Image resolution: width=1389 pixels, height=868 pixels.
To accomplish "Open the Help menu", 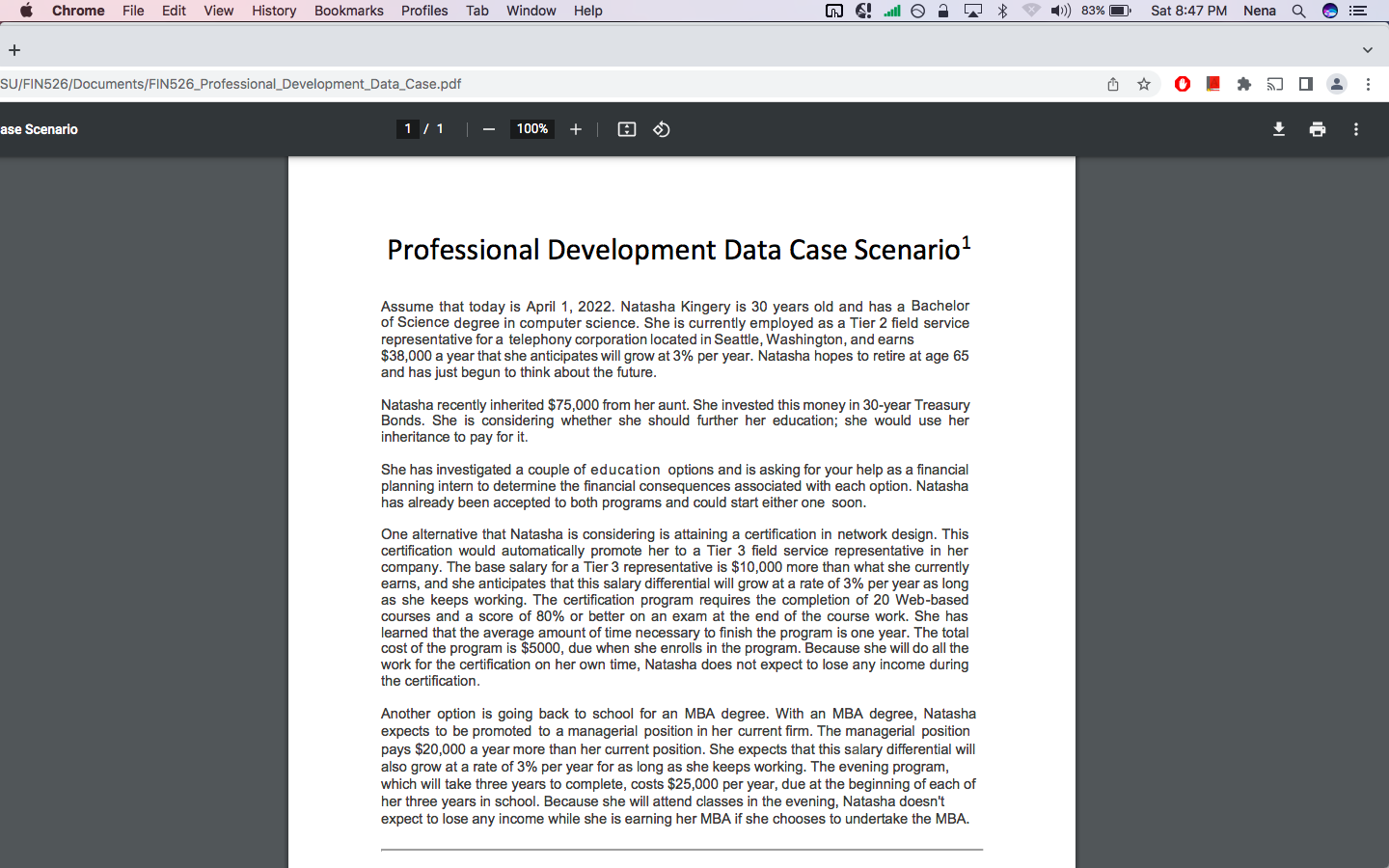I will click(588, 11).
